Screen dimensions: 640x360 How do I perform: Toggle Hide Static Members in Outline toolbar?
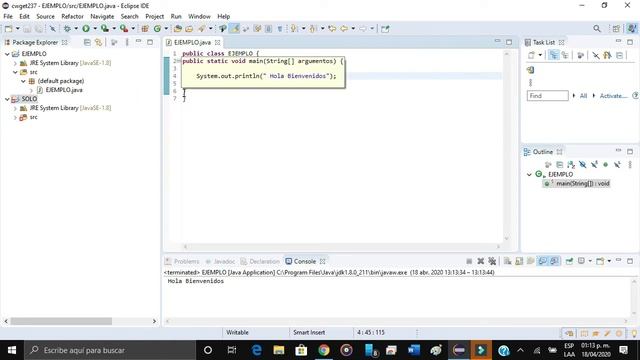594,164
